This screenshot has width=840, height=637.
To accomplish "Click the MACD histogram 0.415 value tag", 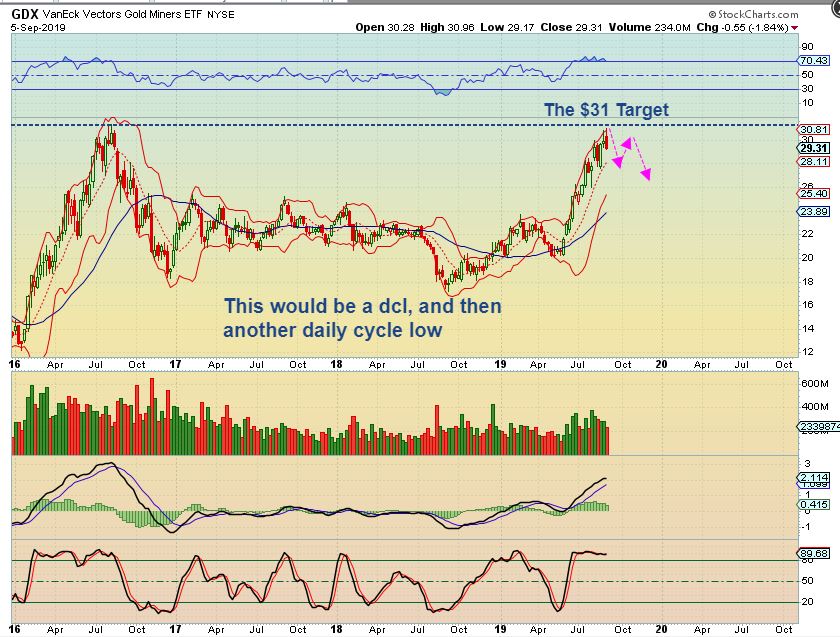I will coord(814,504).
